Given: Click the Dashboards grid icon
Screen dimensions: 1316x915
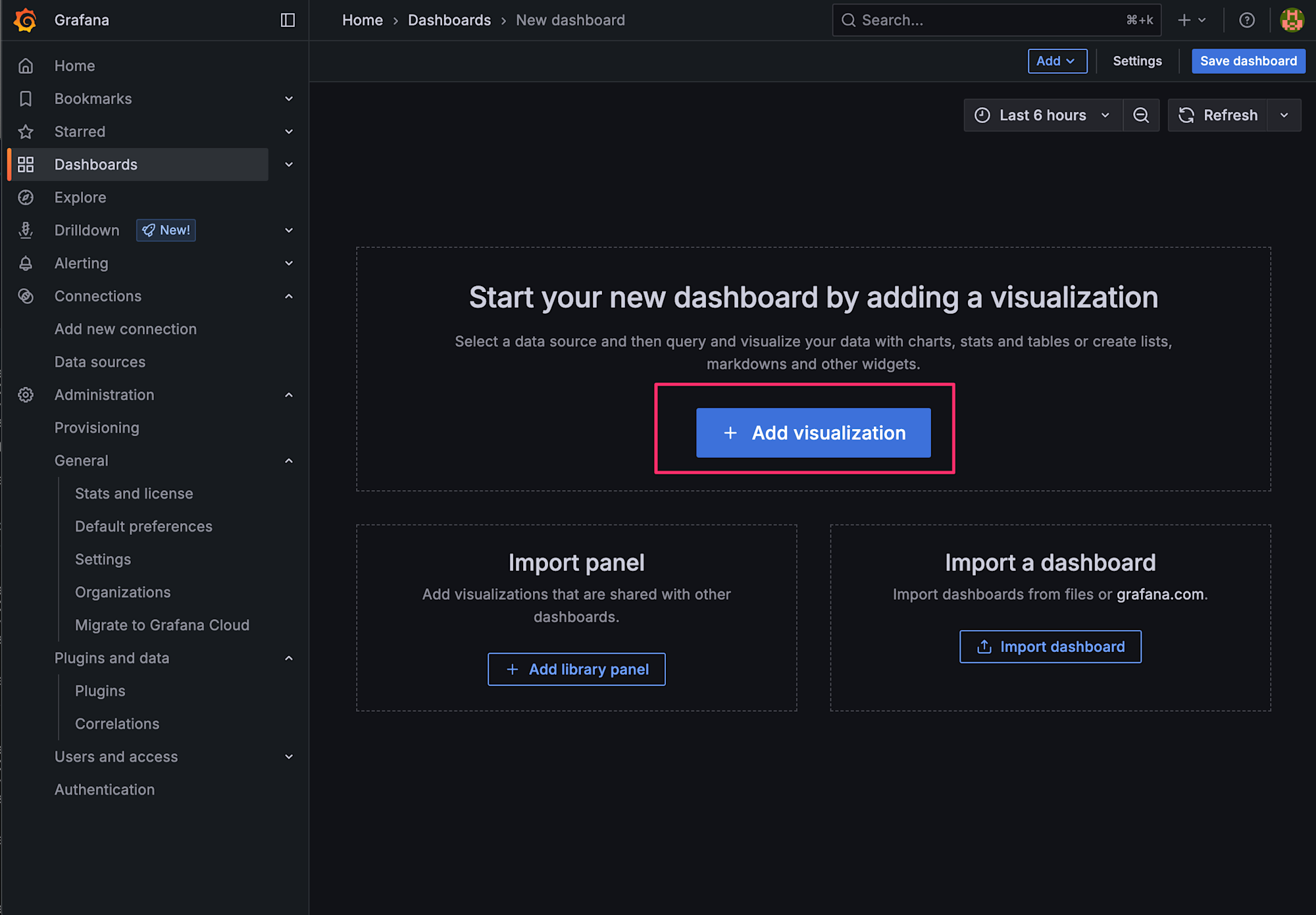Looking at the screenshot, I should click(26, 164).
